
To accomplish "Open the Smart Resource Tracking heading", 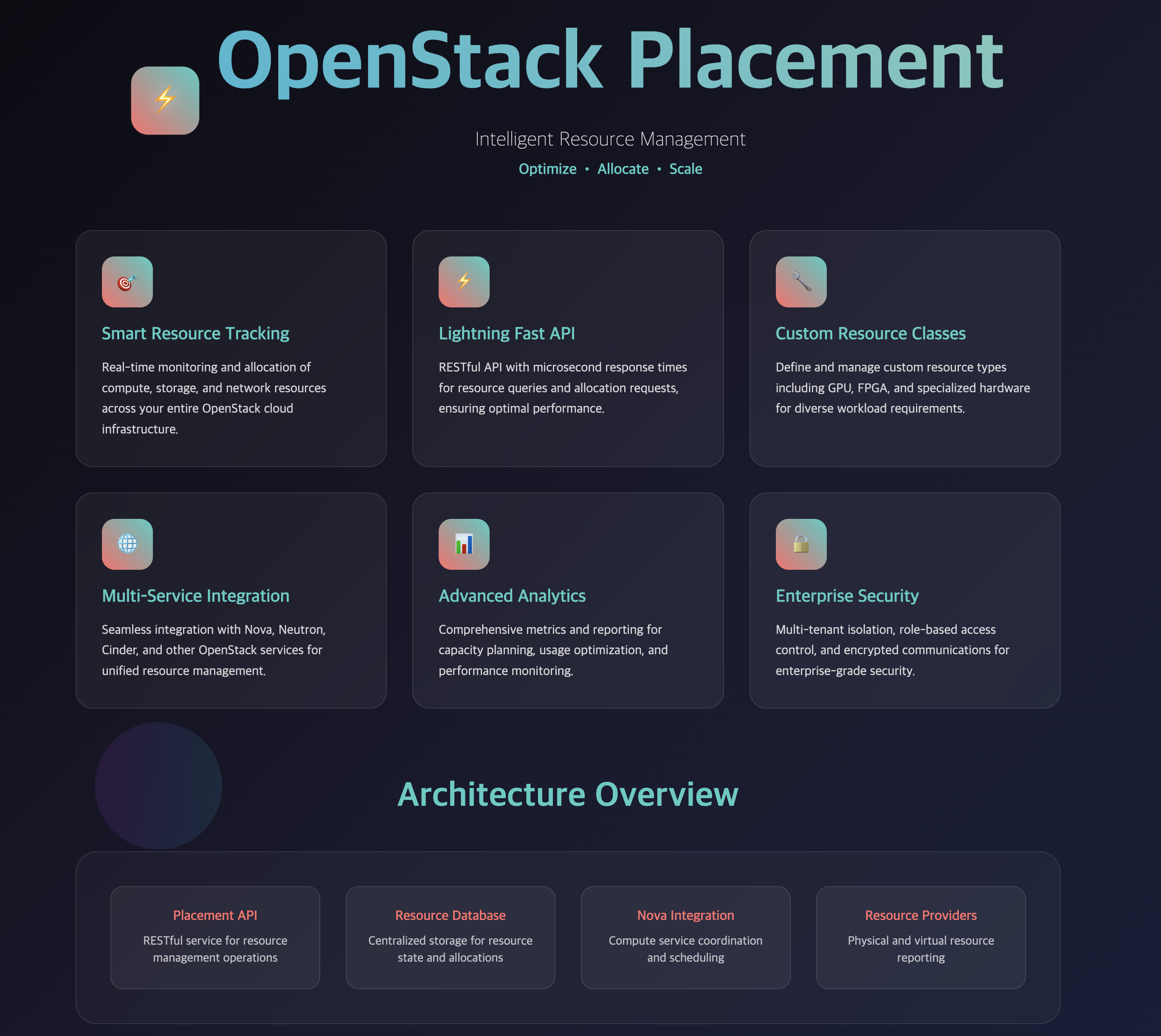I will [195, 334].
